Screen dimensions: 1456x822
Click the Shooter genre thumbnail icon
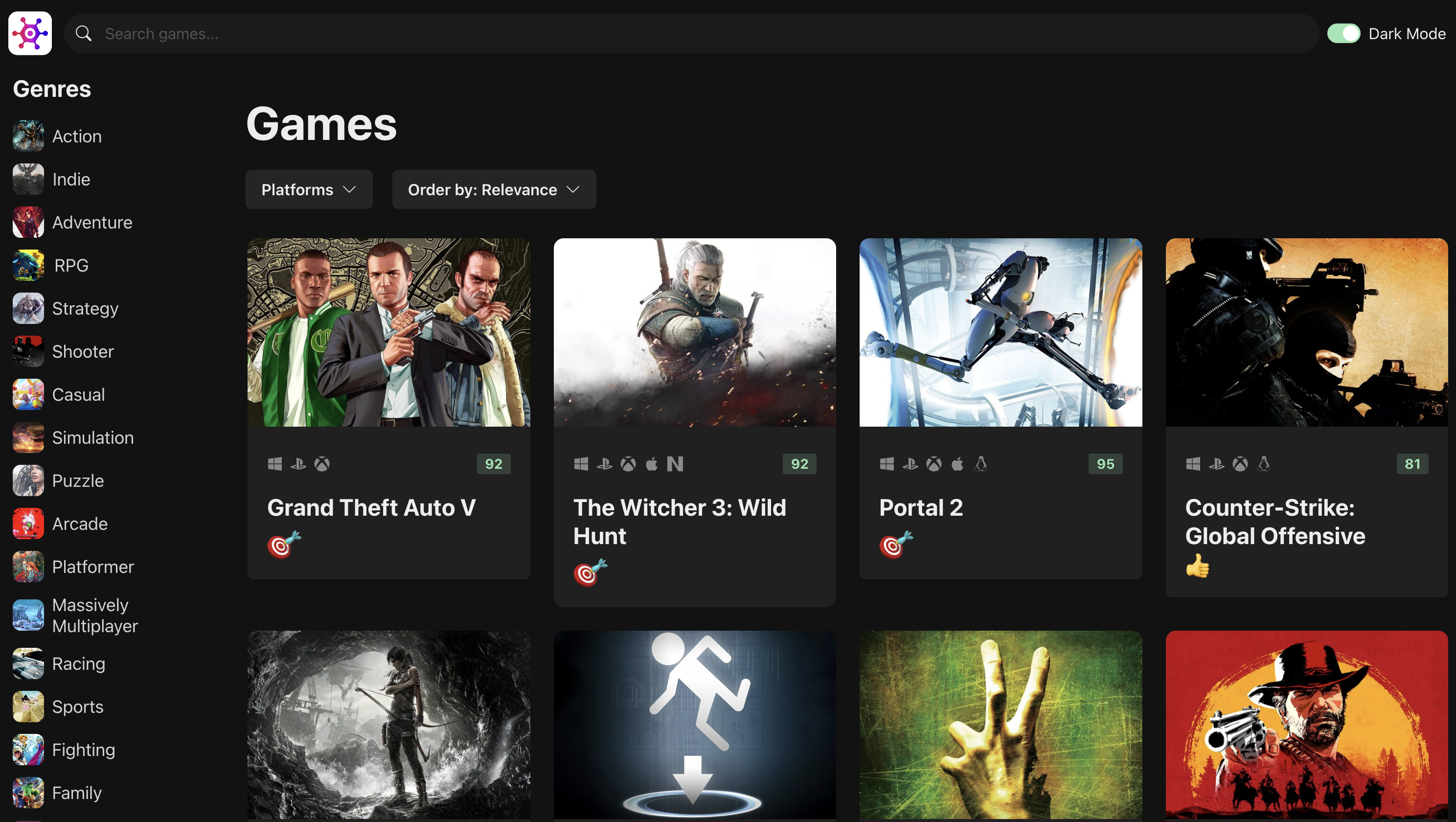pos(28,351)
